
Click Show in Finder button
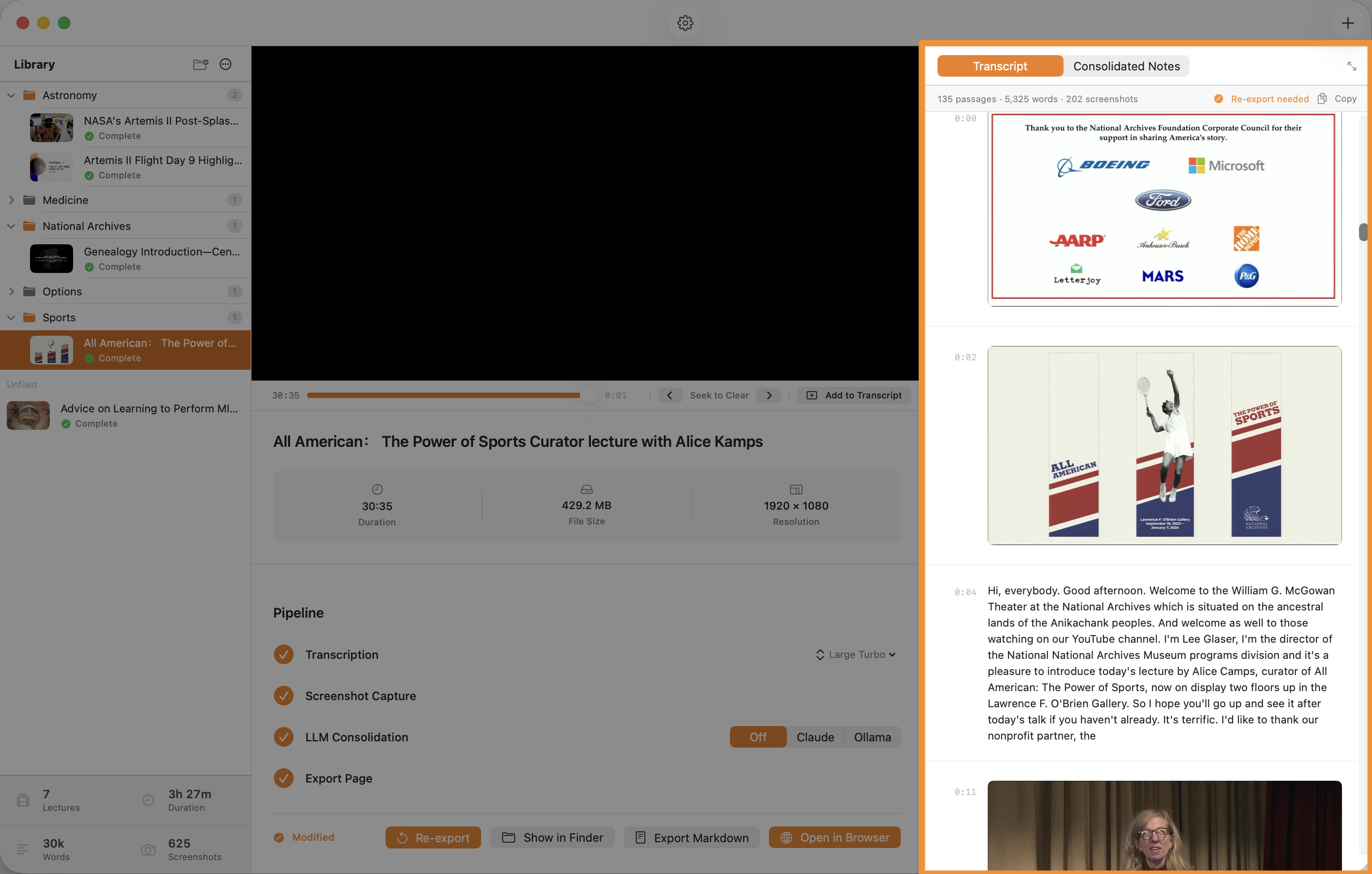click(x=552, y=838)
